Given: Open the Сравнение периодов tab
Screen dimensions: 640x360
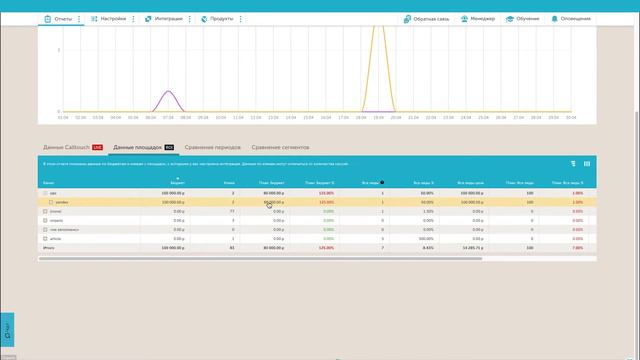Looking at the screenshot, I should tap(213, 147).
